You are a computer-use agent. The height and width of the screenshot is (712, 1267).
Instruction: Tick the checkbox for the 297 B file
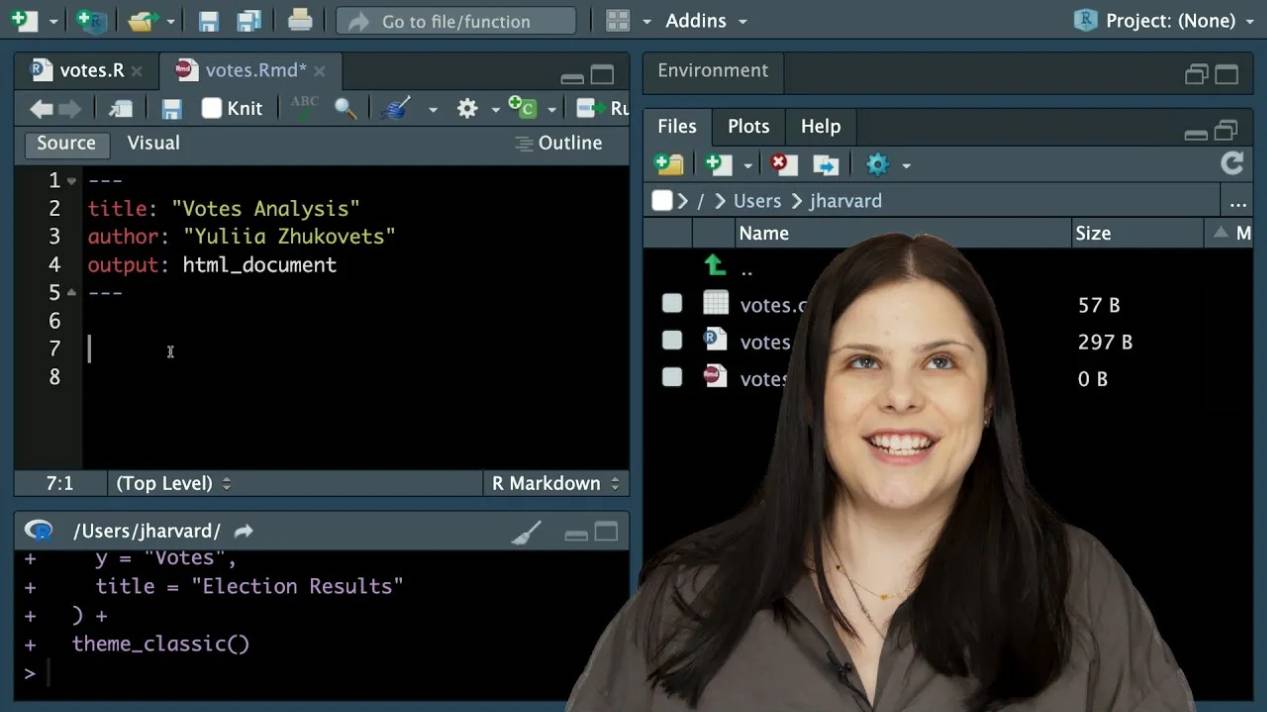672,340
